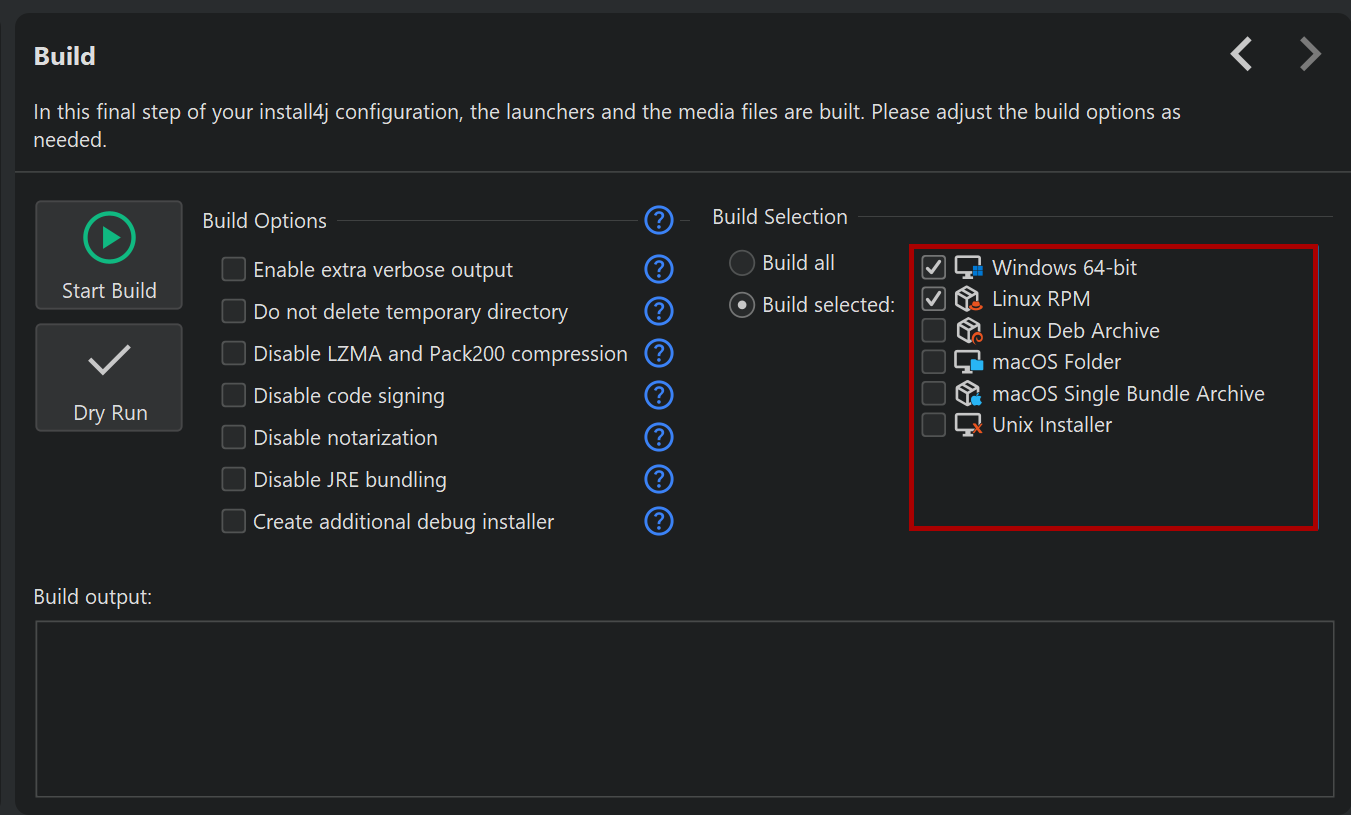Uncheck the Windows 64-bit media file

coord(934,268)
